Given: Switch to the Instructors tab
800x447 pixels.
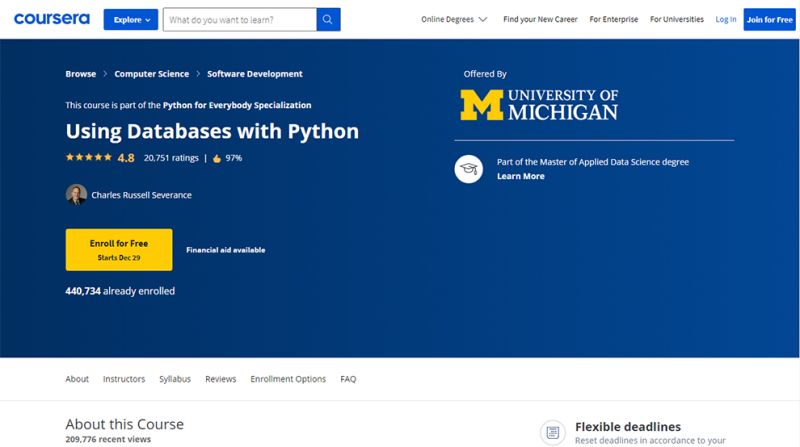Looking at the screenshot, I should point(124,379).
